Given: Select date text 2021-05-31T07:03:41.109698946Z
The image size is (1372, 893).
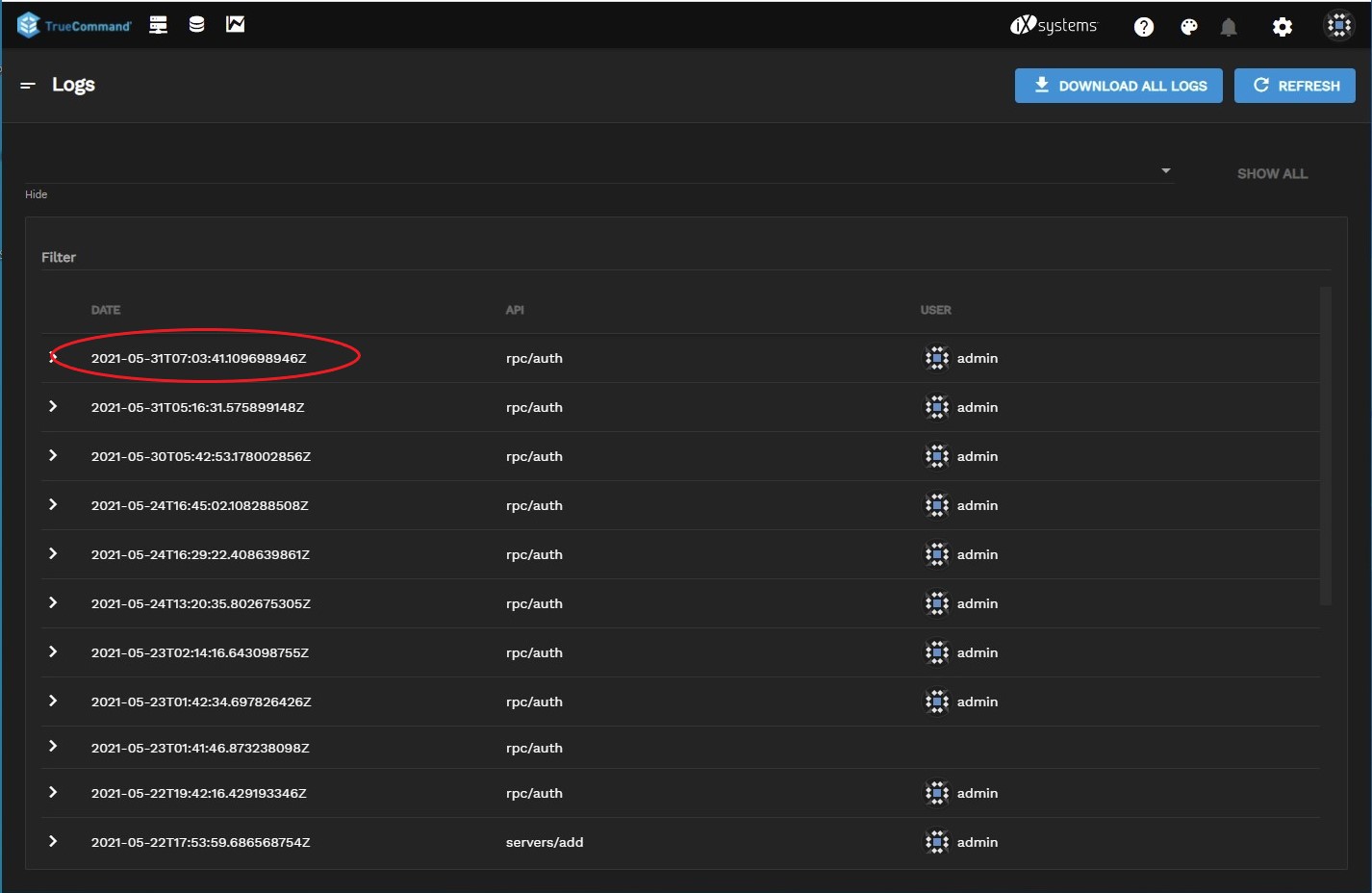Looking at the screenshot, I should pyautogui.click(x=198, y=358).
